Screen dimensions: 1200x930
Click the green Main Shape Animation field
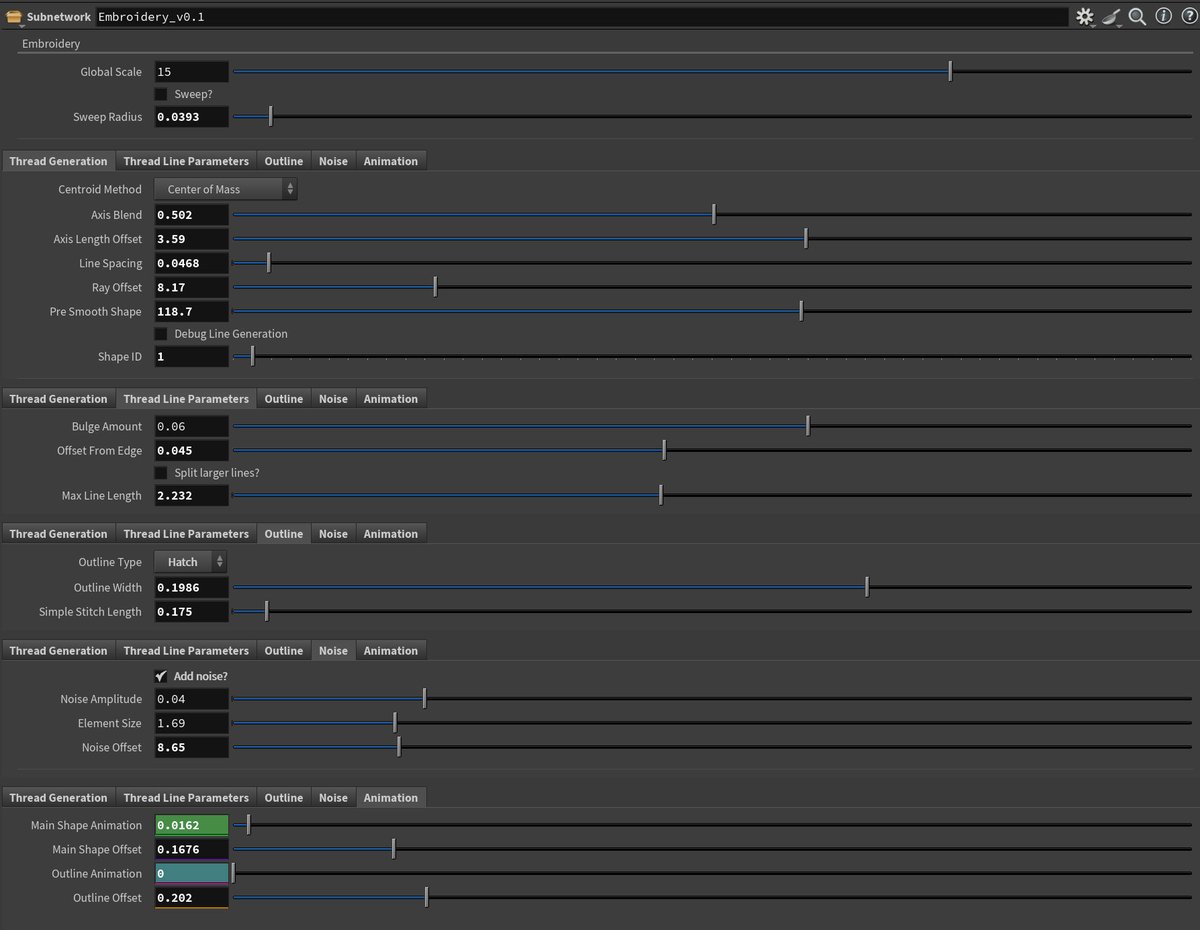[x=191, y=826]
